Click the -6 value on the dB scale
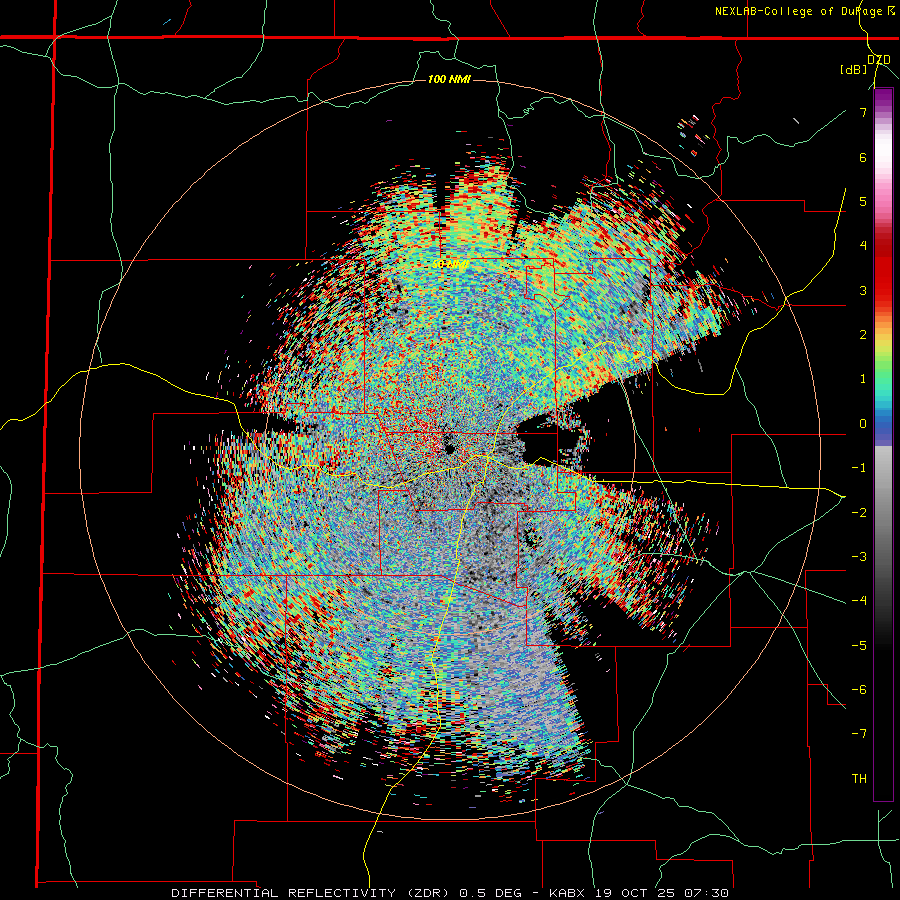Screen dimensions: 900x900 tap(859, 690)
